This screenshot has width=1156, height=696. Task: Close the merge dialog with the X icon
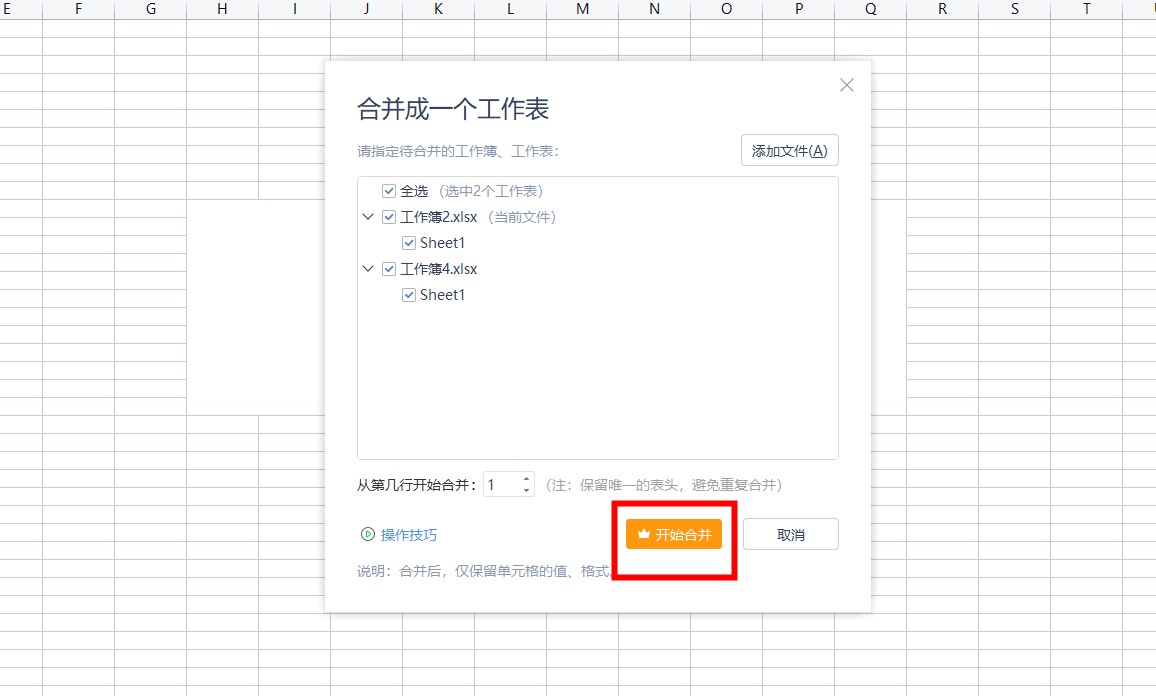coord(847,86)
